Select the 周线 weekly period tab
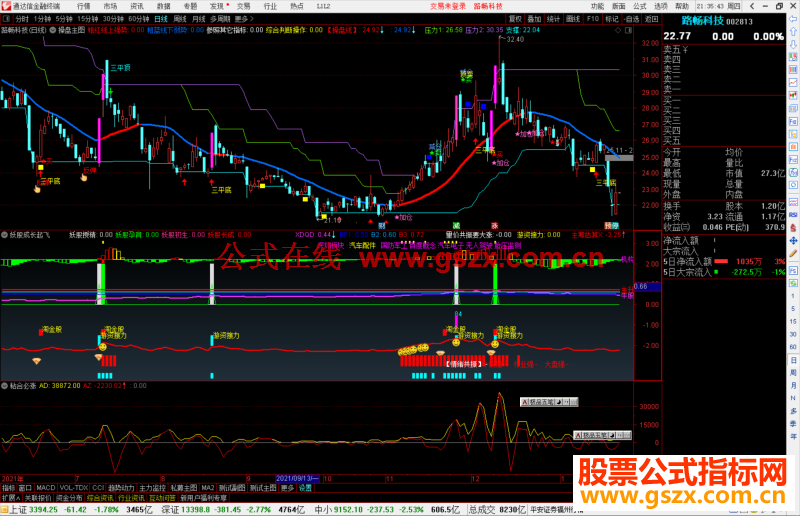Image resolution: width=800 pixels, height=516 pixels. click(x=180, y=19)
